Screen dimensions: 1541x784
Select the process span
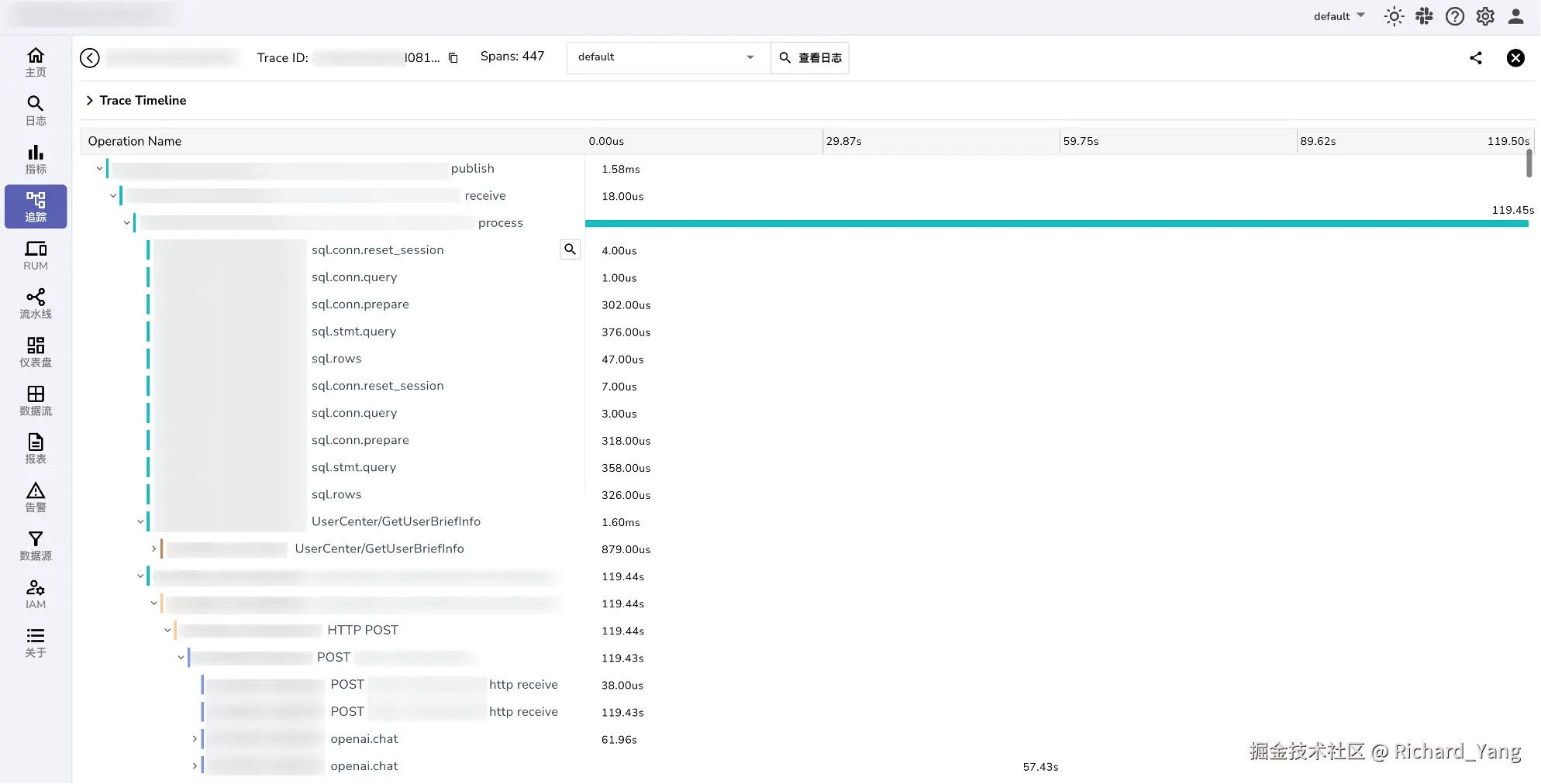(x=501, y=223)
